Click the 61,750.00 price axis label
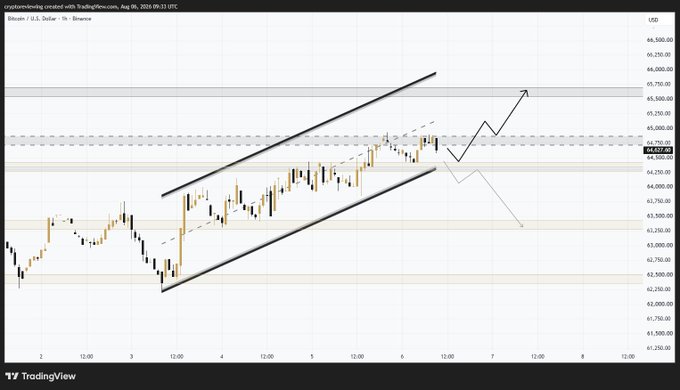680x390 pixels. pos(660,318)
